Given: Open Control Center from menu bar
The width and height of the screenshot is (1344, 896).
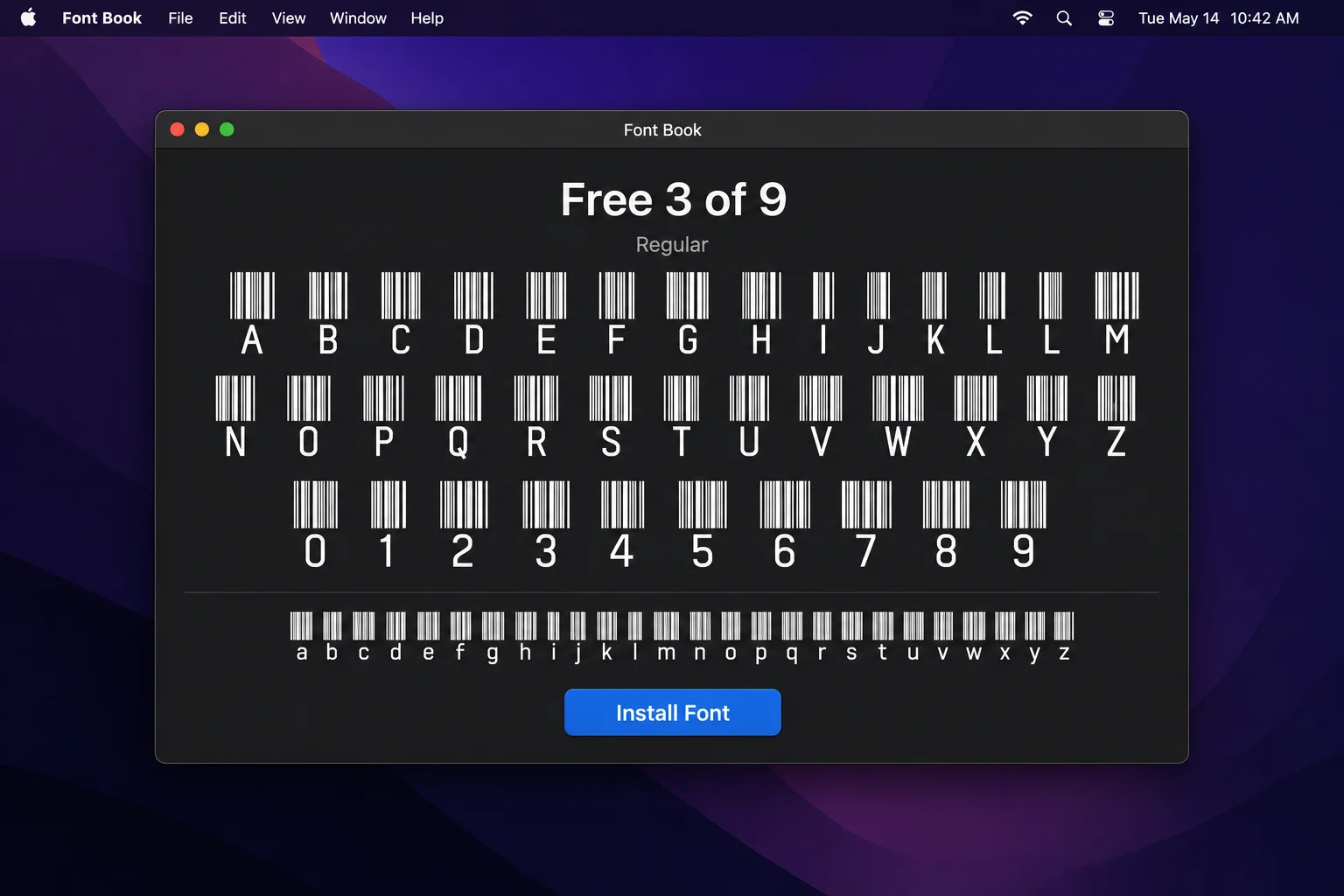Looking at the screenshot, I should 1106,17.
